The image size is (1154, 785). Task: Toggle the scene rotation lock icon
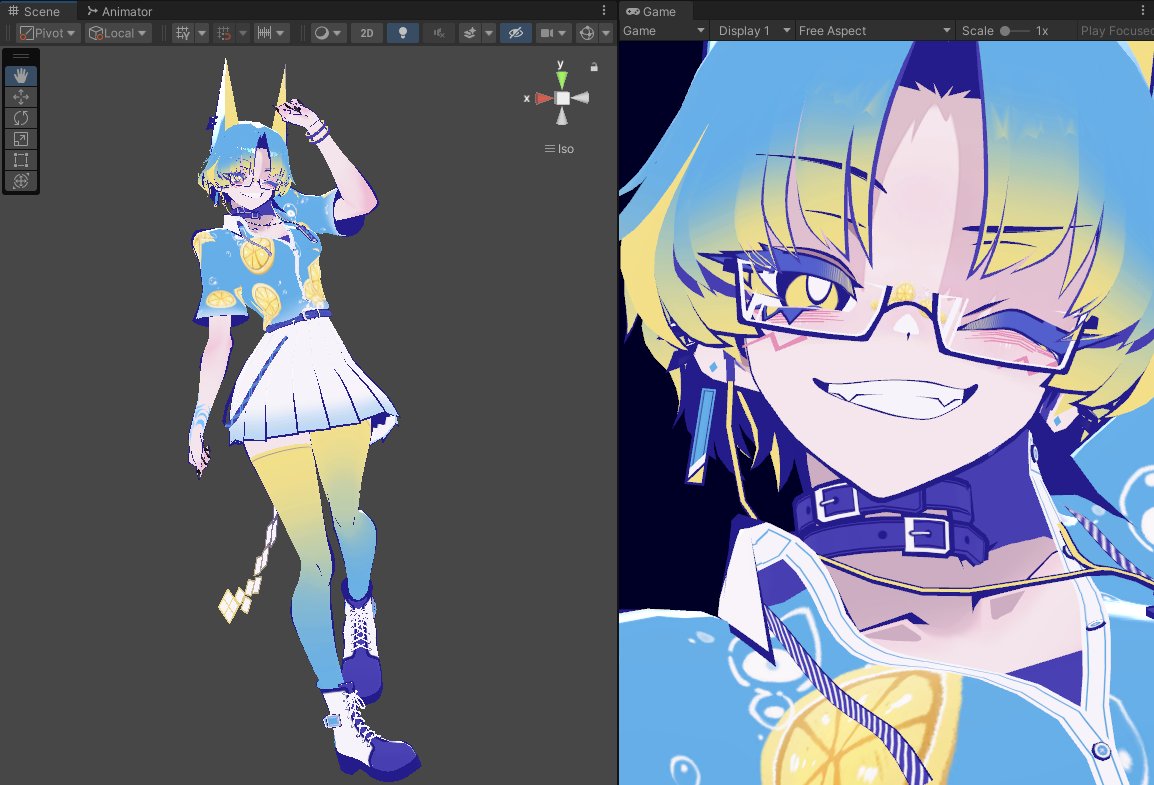(594, 67)
